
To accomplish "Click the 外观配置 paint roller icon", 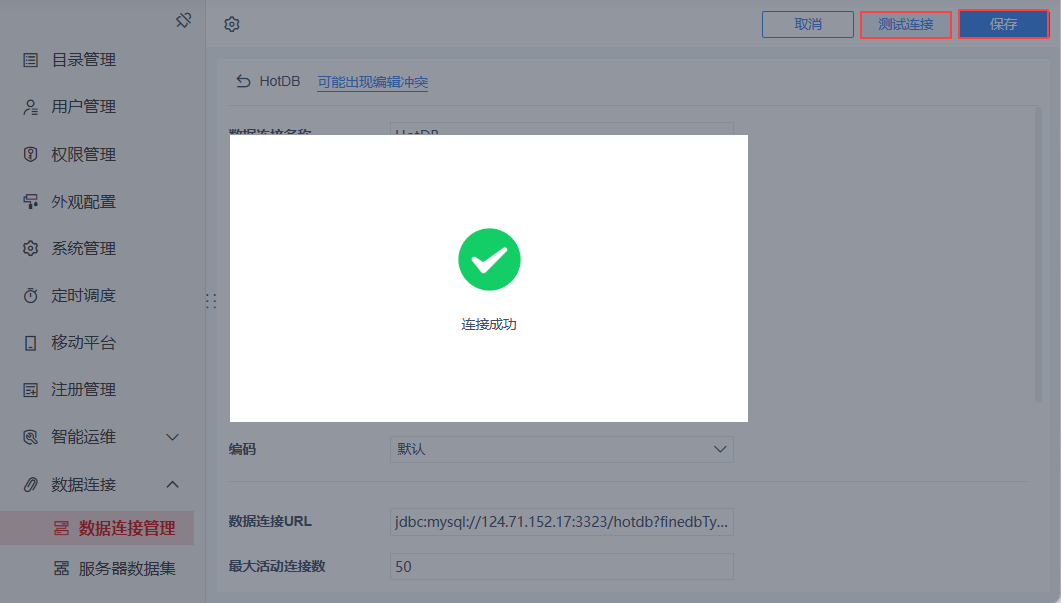I will tap(30, 202).
